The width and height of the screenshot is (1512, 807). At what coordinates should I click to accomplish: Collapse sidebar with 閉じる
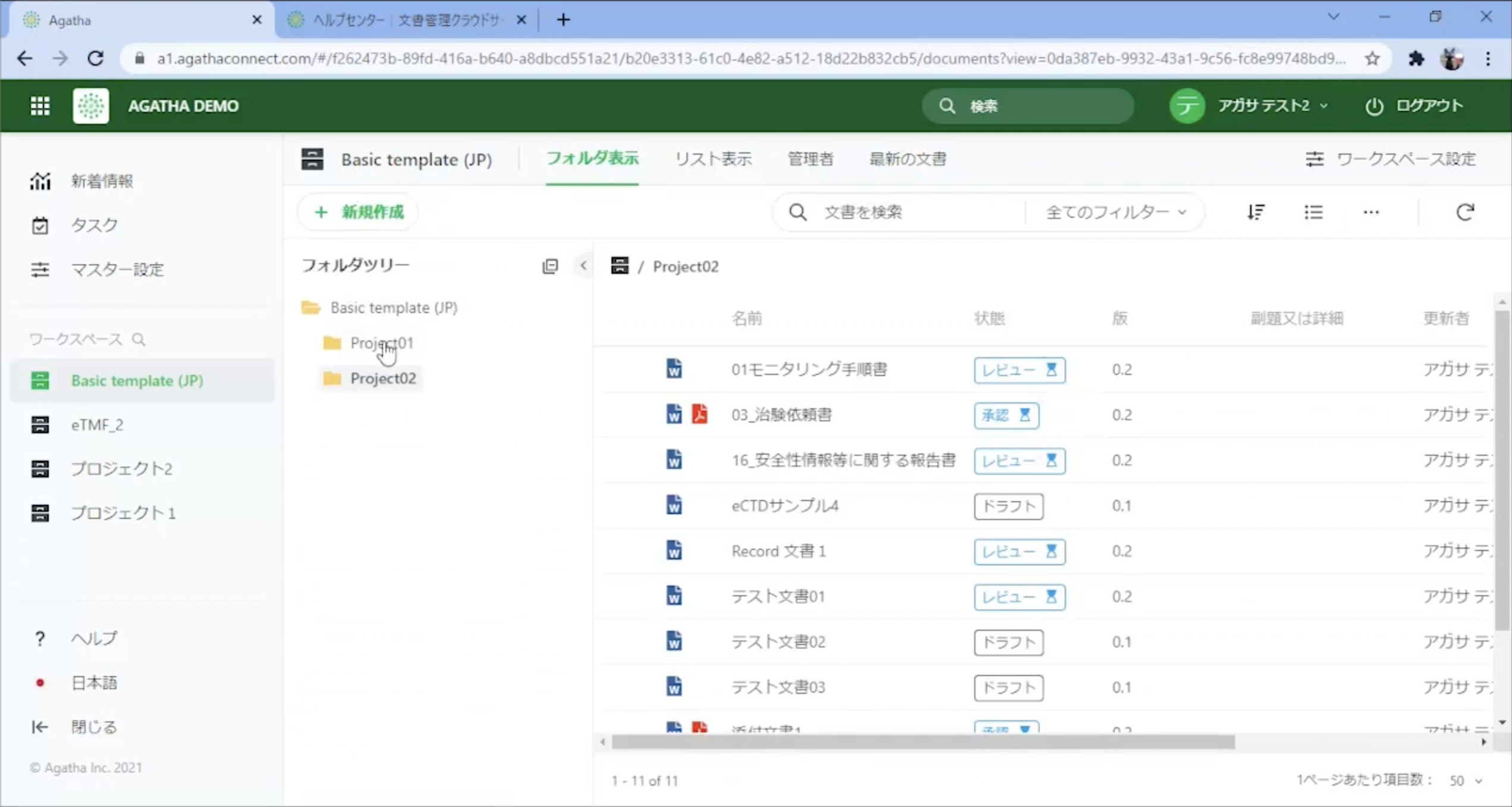click(74, 727)
